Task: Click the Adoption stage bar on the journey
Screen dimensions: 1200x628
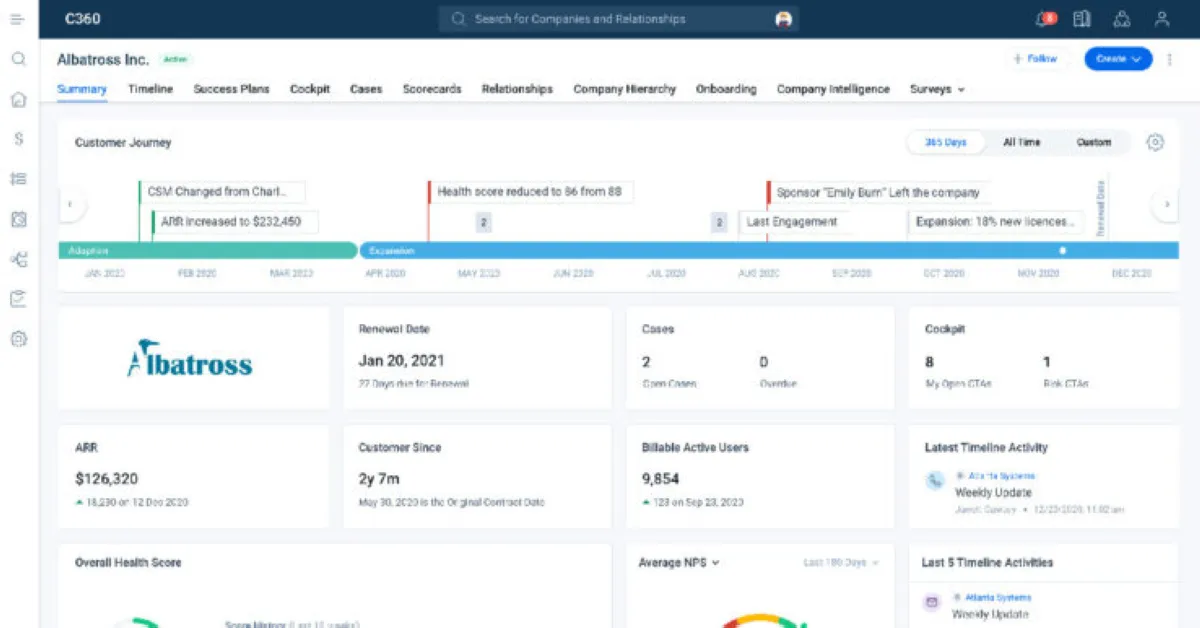Action: 207,250
